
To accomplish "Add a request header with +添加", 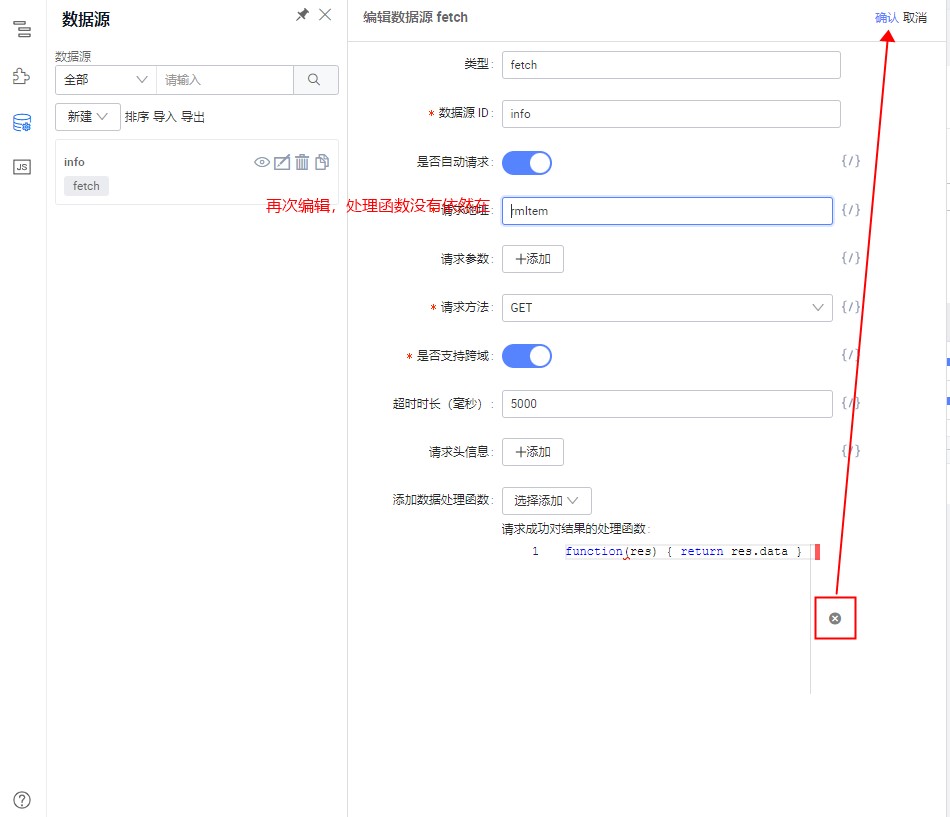I will pos(533,452).
